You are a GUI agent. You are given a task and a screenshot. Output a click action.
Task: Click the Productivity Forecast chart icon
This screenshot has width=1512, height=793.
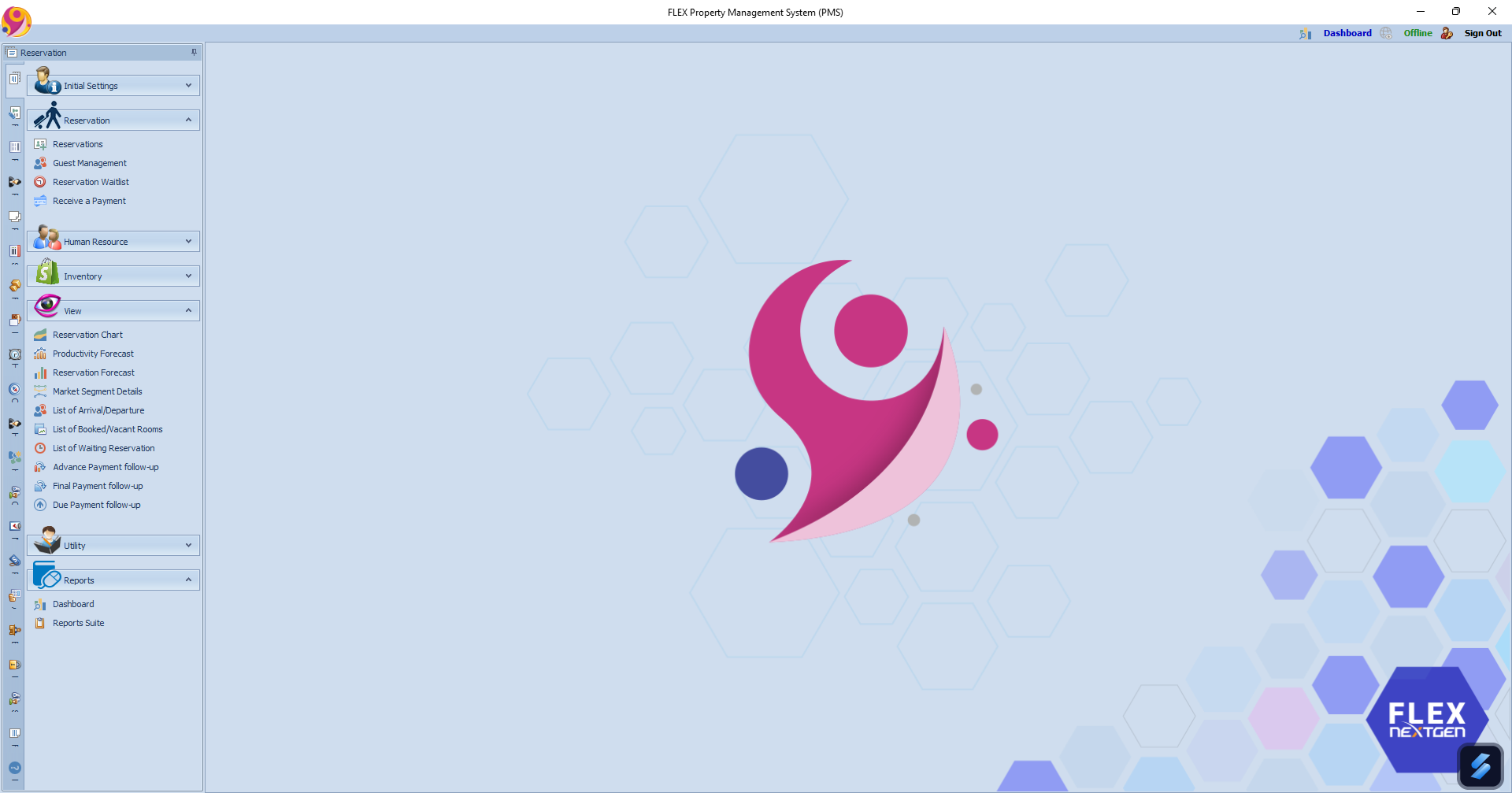coord(40,354)
